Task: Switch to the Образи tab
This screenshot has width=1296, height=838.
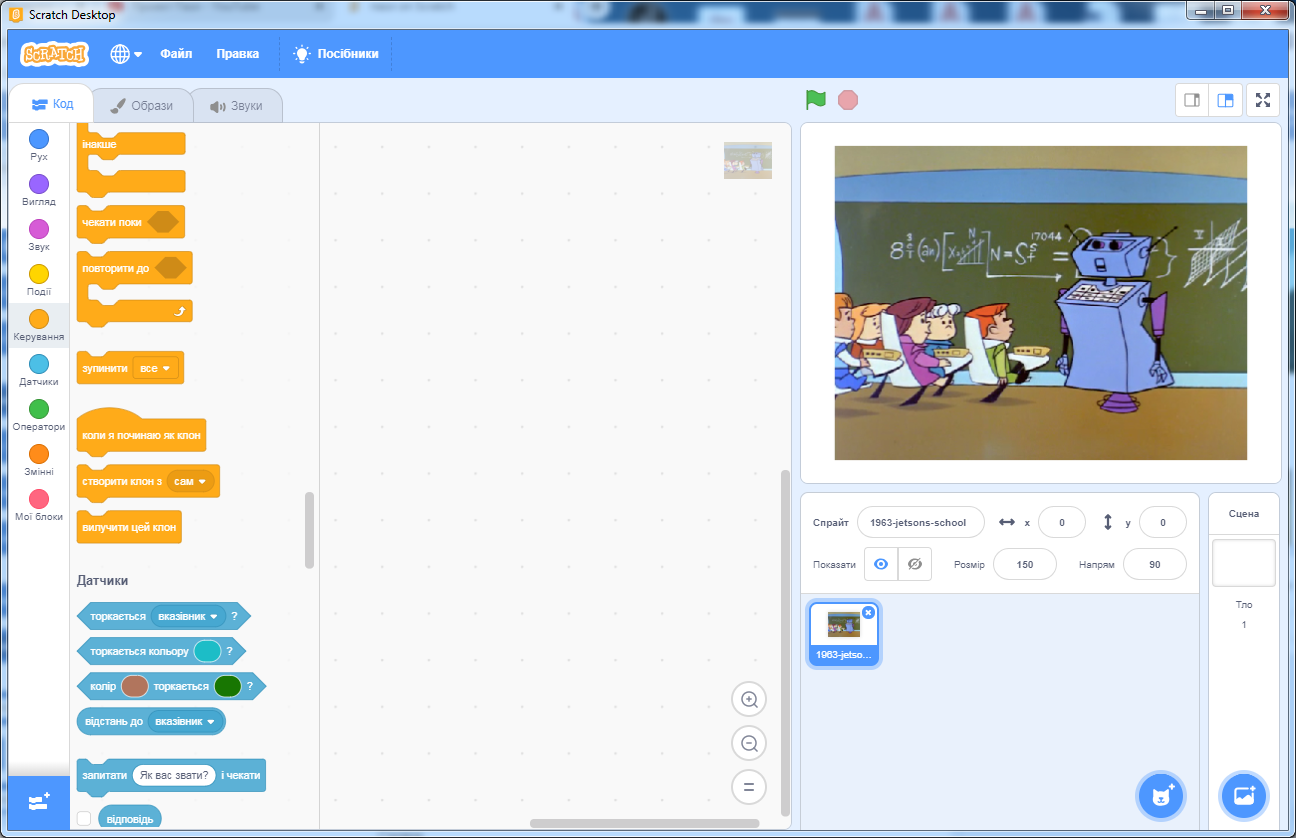Action: pos(142,106)
